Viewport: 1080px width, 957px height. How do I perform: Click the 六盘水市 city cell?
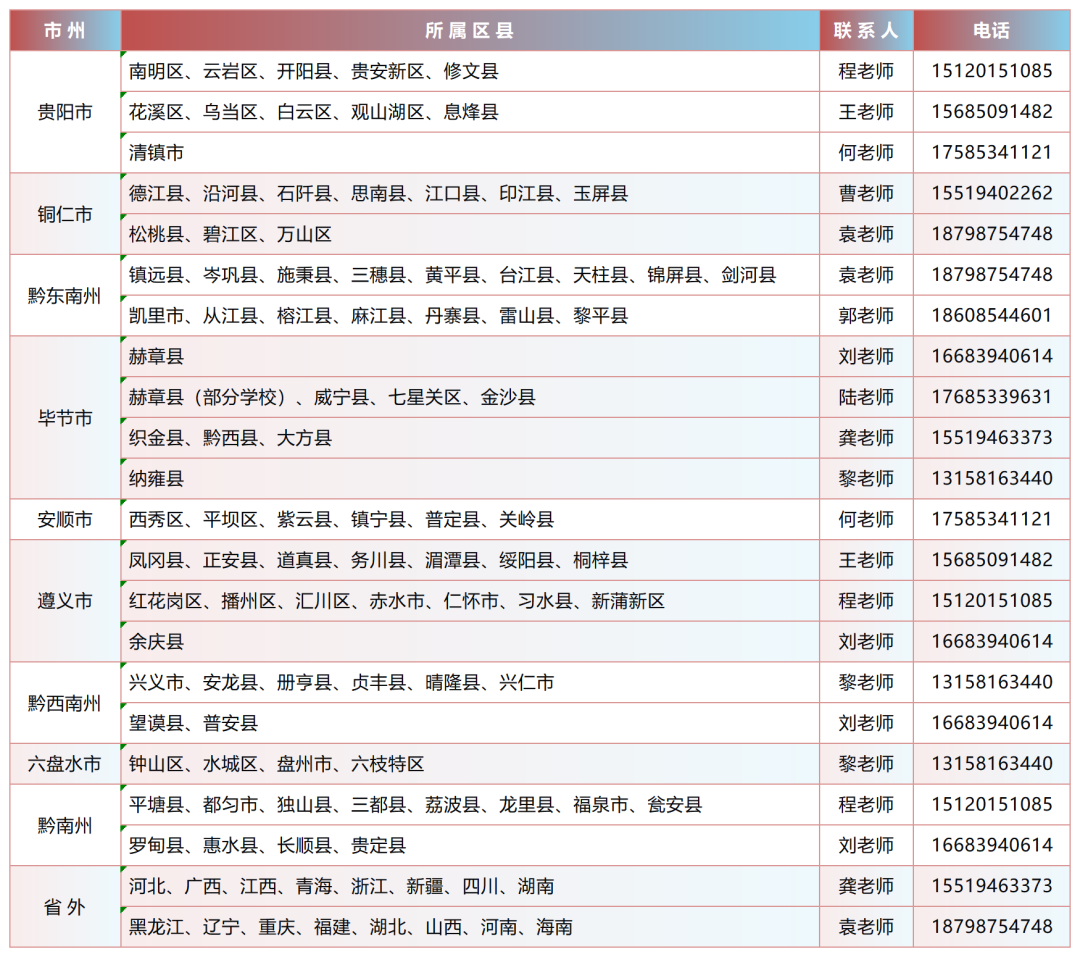pos(65,764)
